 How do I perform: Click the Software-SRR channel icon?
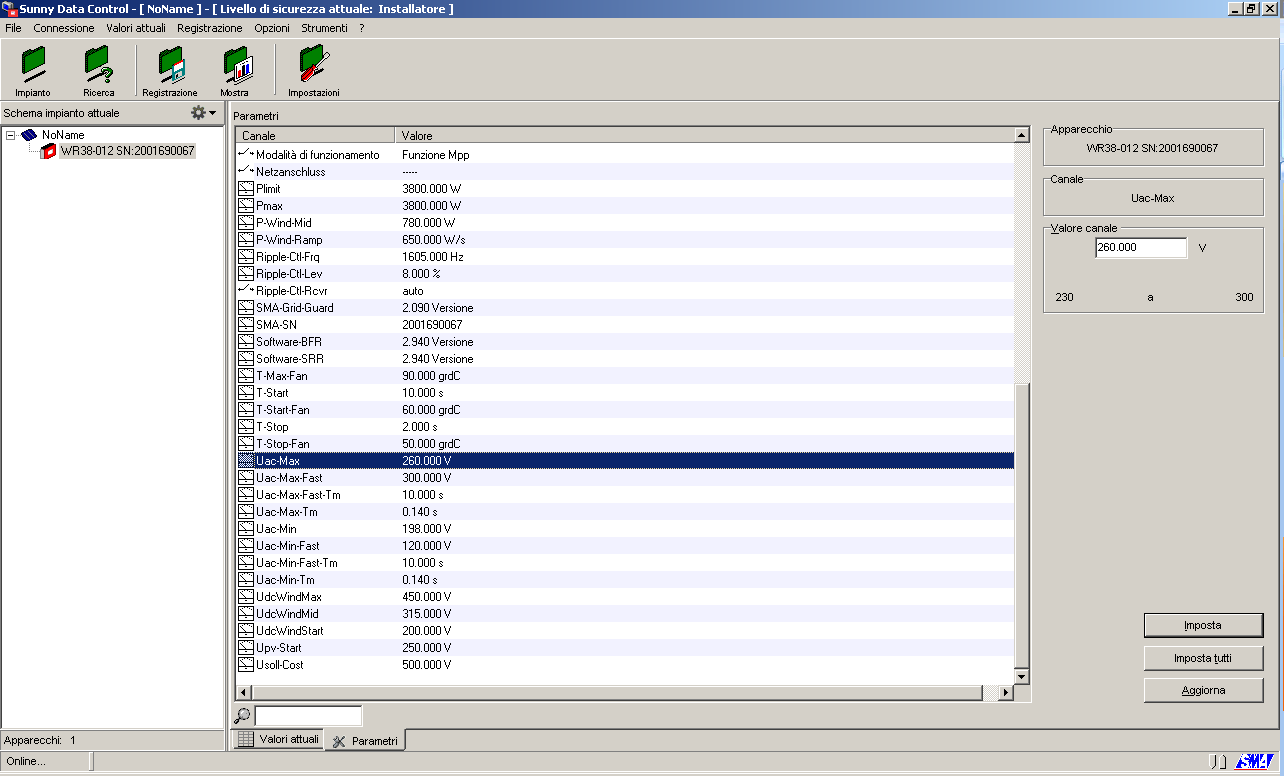coord(246,359)
